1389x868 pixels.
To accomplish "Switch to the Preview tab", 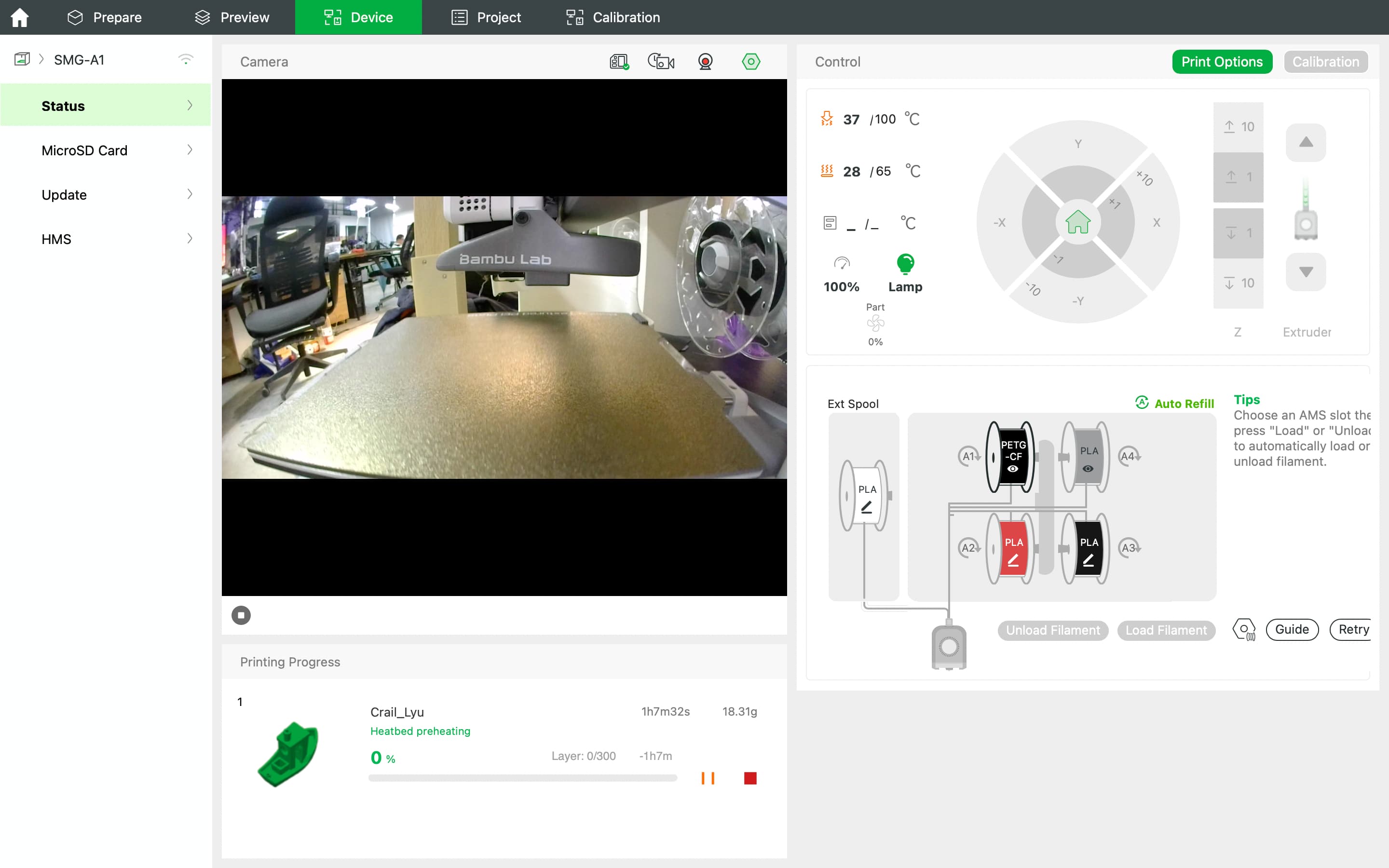I will pos(232,17).
